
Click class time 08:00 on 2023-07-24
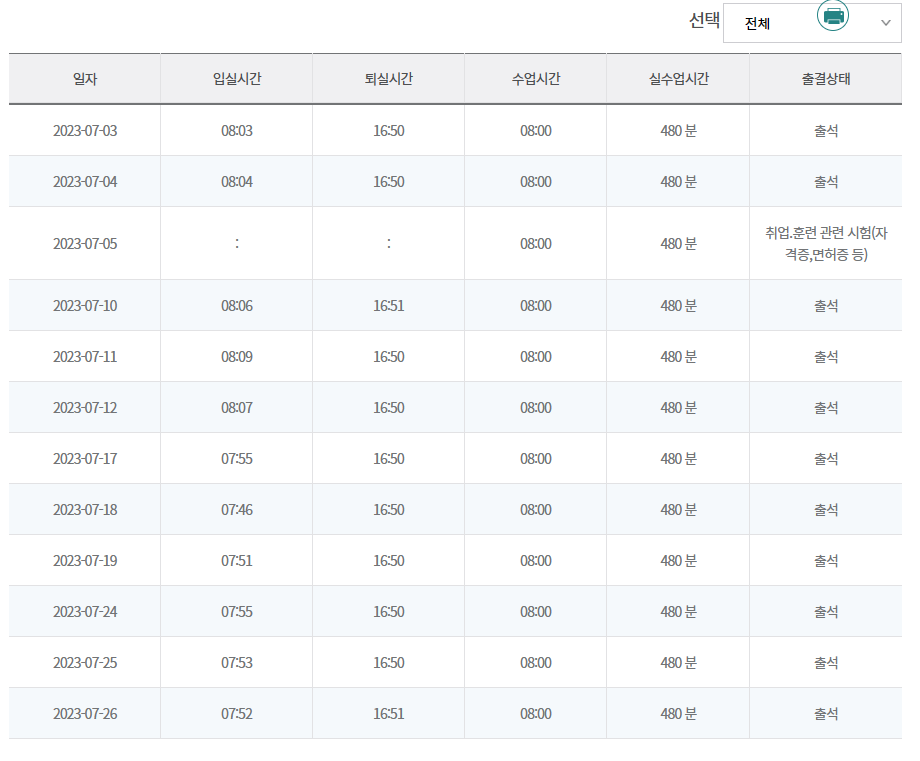coord(536,611)
